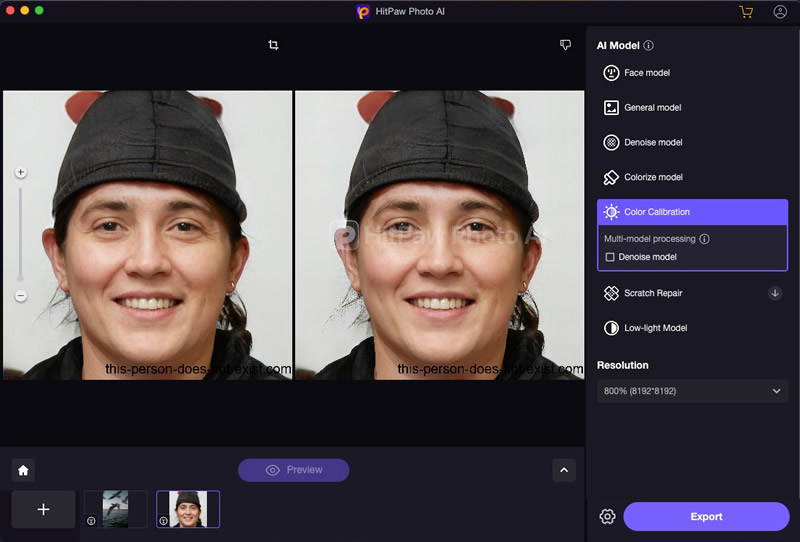800x542 pixels.
Task: Zoom in with the plus icon
Action: pos(21,173)
